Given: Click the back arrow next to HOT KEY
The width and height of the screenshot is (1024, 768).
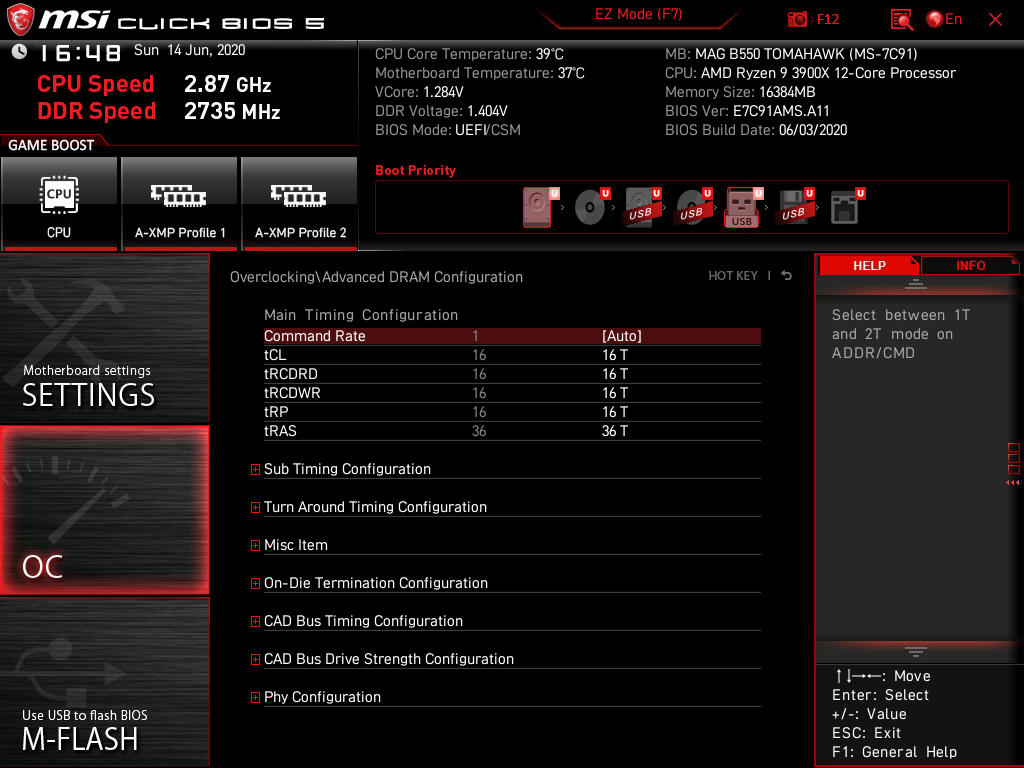Looking at the screenshot, I should point(787,276).
